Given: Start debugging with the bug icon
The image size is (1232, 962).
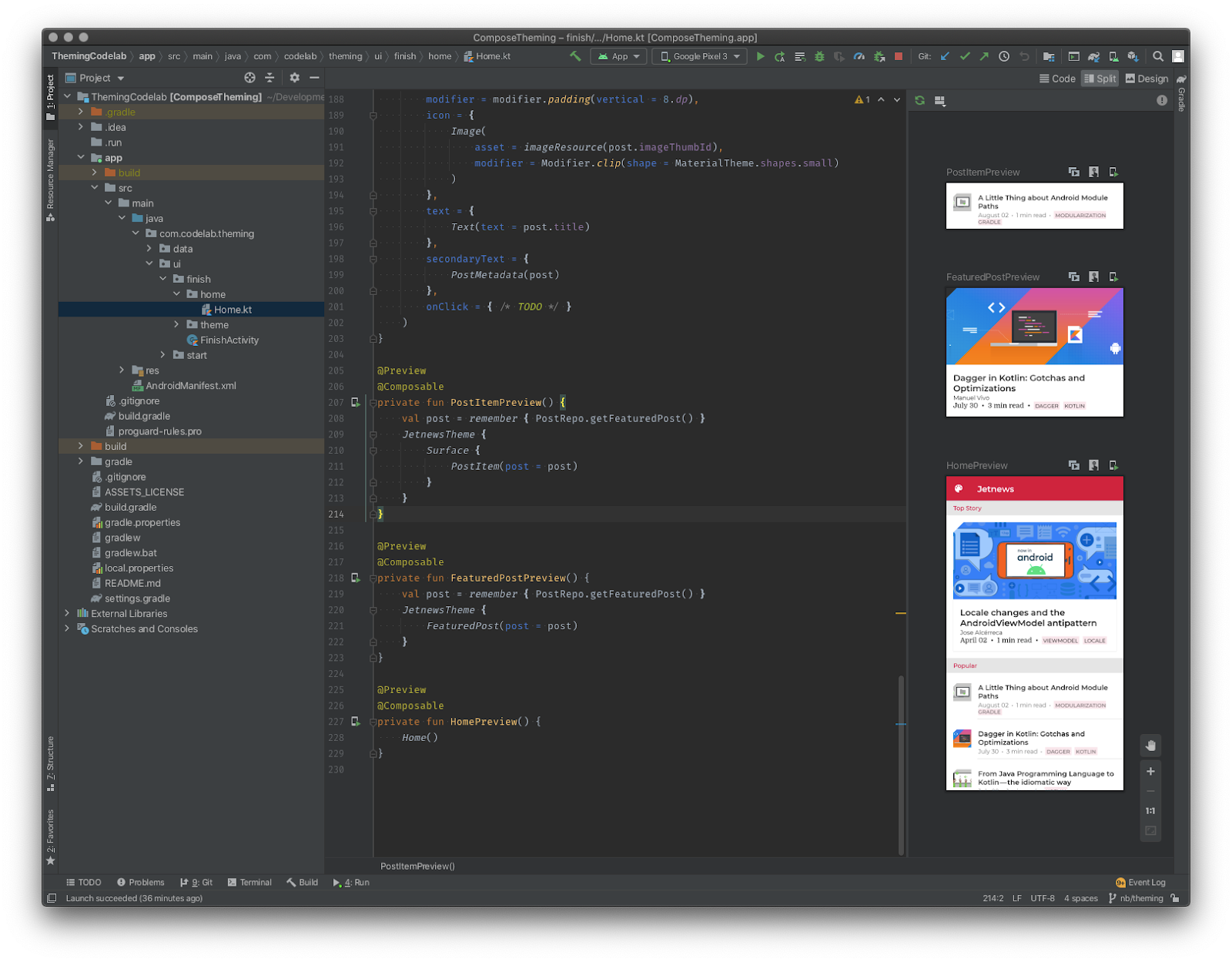Looking at the screenshot, I should [x=819, y=56].
